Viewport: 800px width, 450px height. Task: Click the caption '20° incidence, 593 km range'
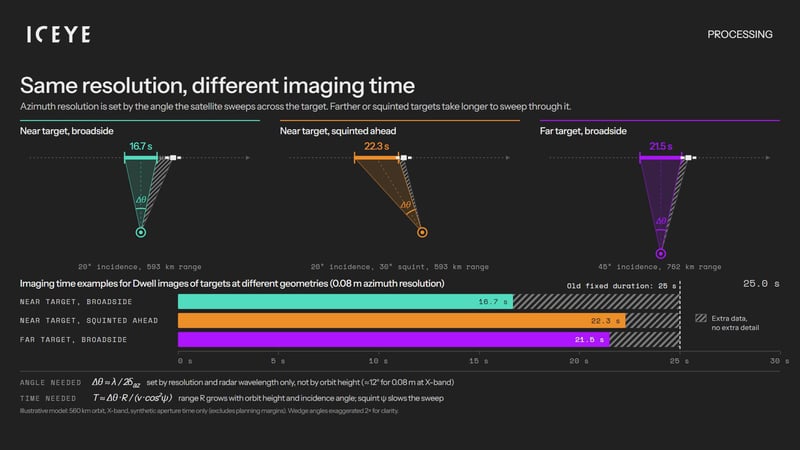click(x=140, y=267)
